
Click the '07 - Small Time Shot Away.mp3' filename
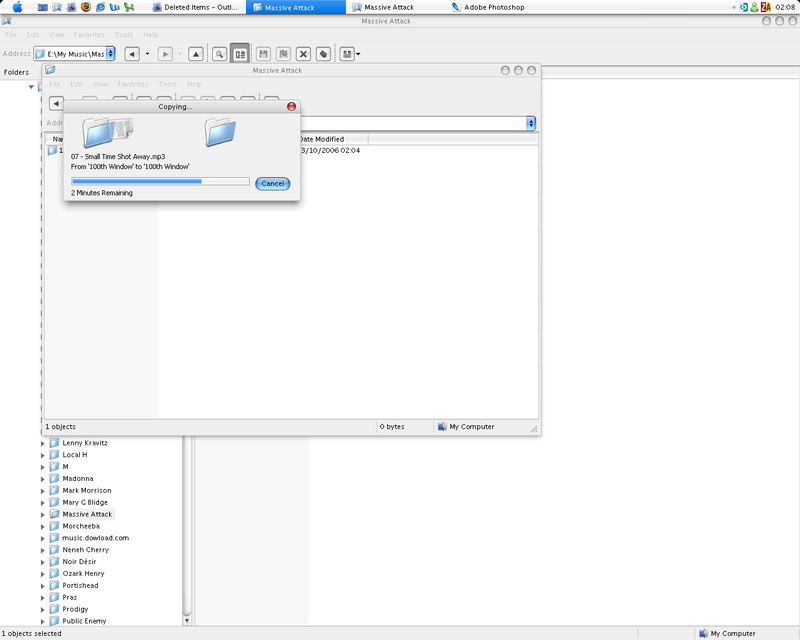coord(118,157)
